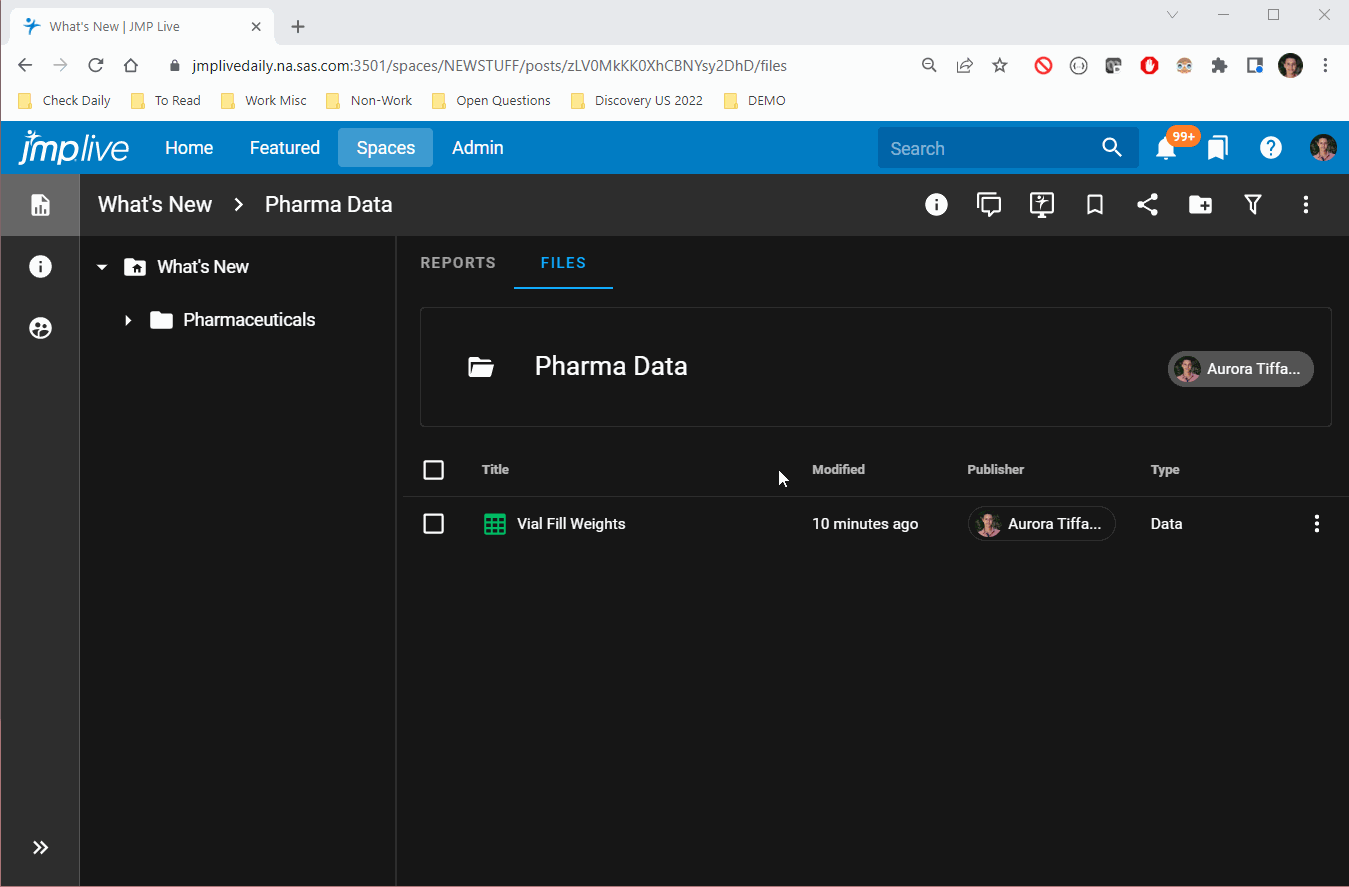Switch to the Reports tab
Screen dimensions: 1349x887
tap(458, 263)
